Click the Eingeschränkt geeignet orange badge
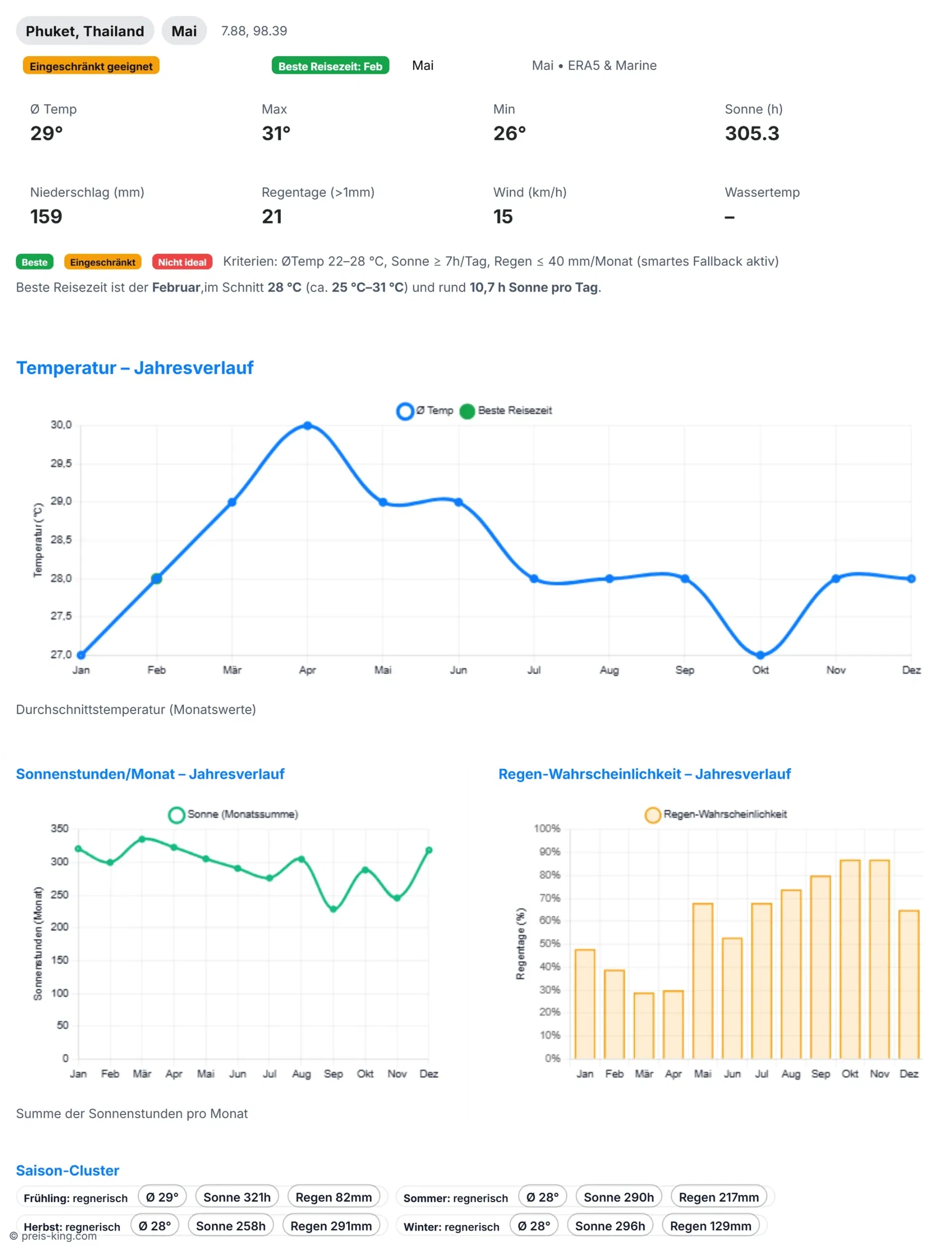 coord(91,66)
